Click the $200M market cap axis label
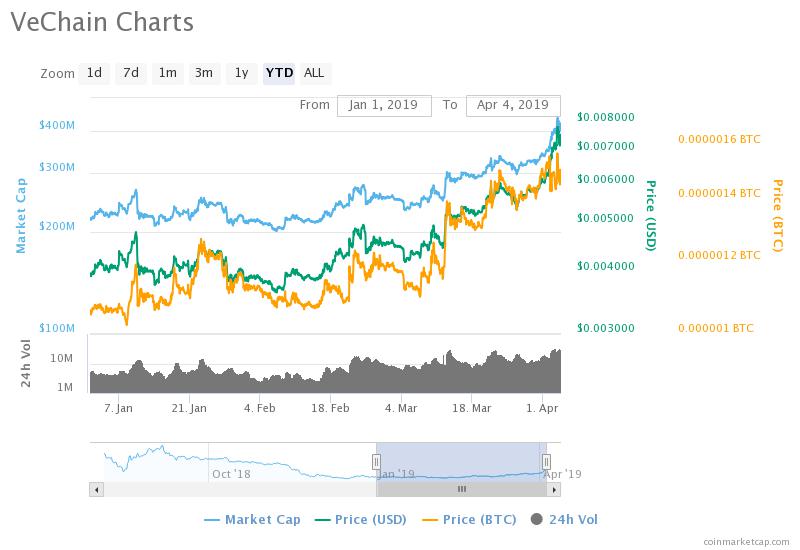Viewport: 800px width, 550px height. [57, 227]
